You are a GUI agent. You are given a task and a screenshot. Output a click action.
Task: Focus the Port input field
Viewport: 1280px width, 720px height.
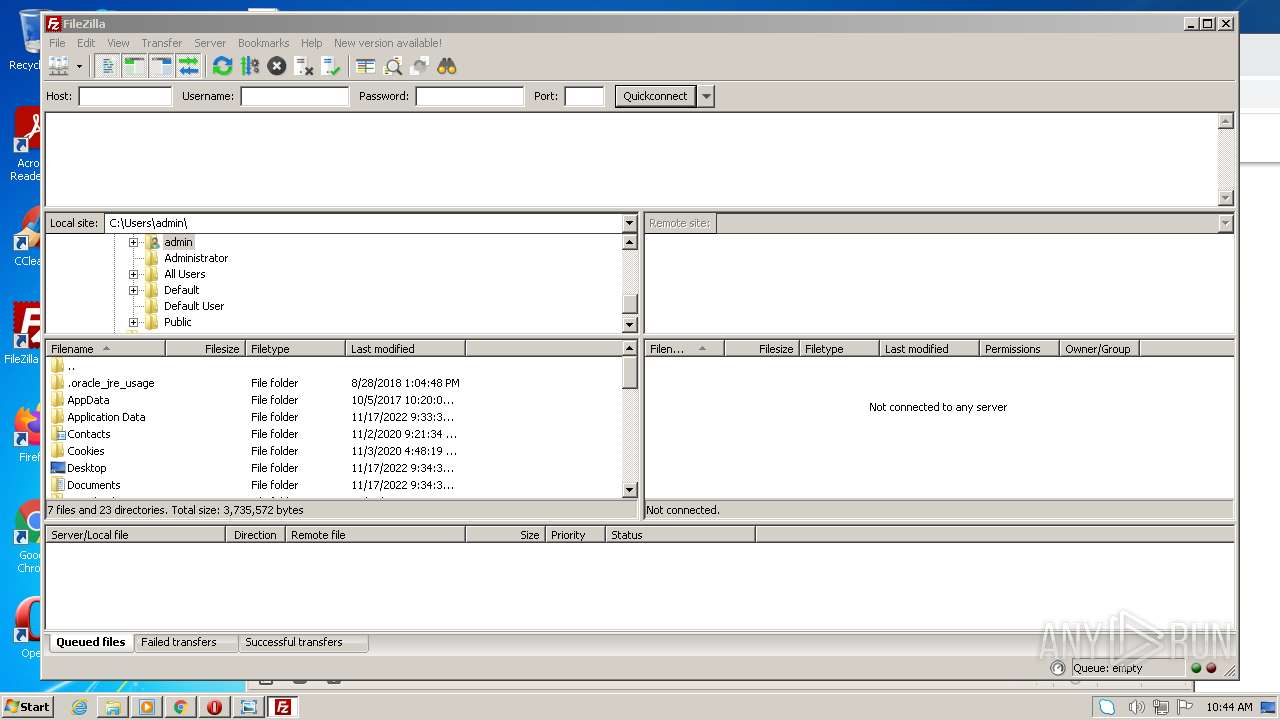tap(584, 96)
